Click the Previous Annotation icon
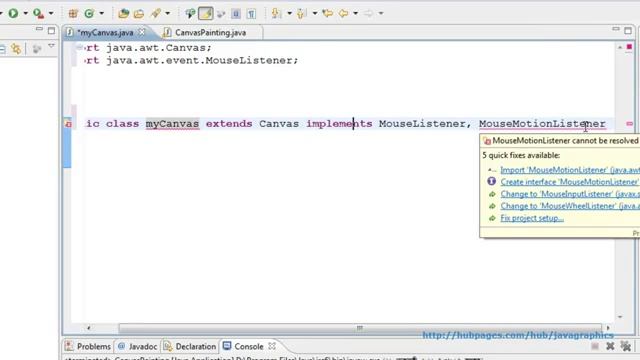Viewport: 640px width, 360px height. [x=302, y=13]
